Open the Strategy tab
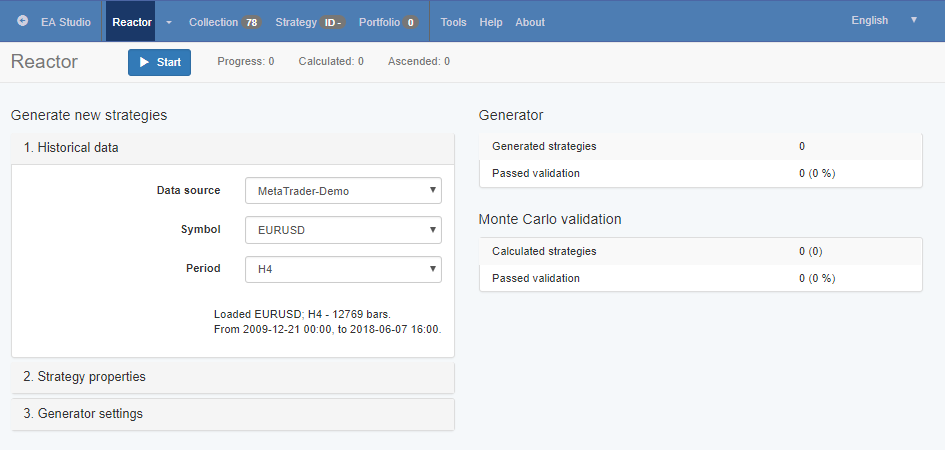Image resolution: width=945 pixels, height=450 pixels. click(295, 22)
